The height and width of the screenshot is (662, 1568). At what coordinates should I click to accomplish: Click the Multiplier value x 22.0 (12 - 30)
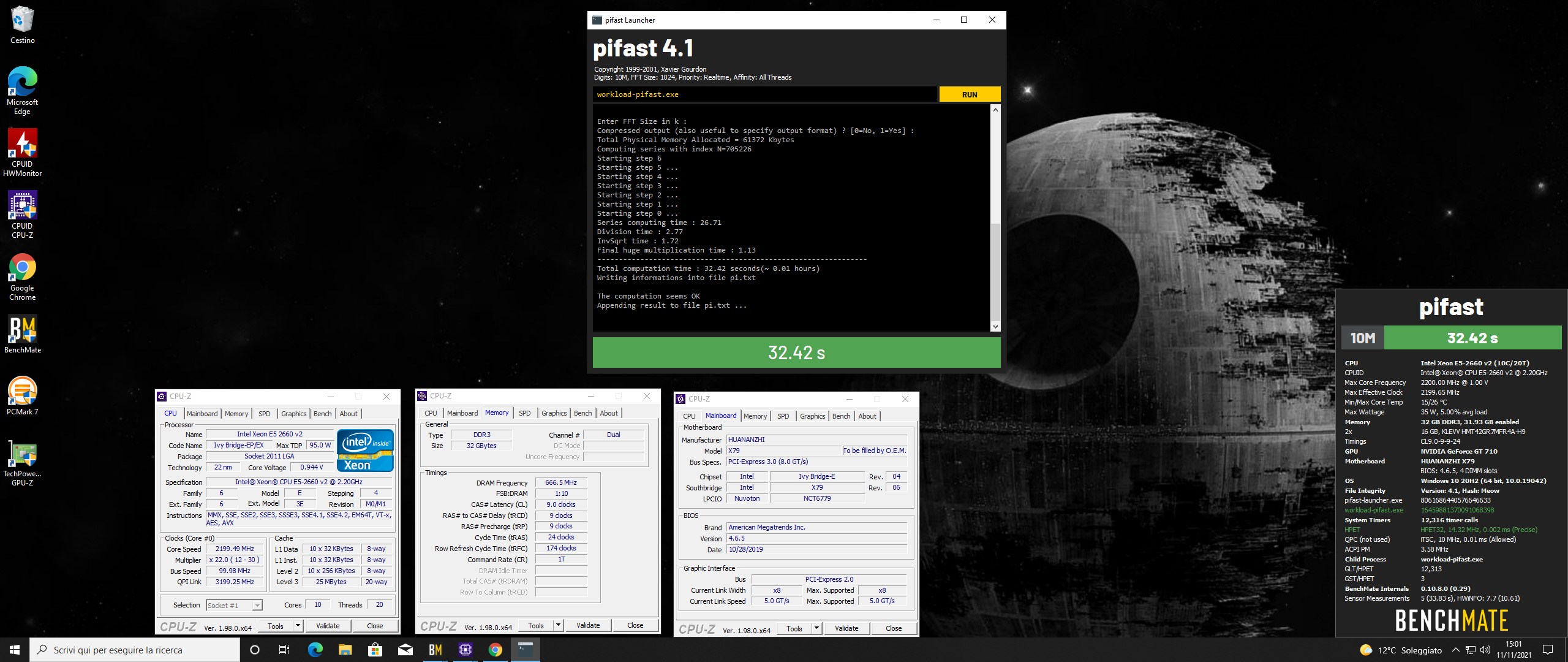pos(235,560)
